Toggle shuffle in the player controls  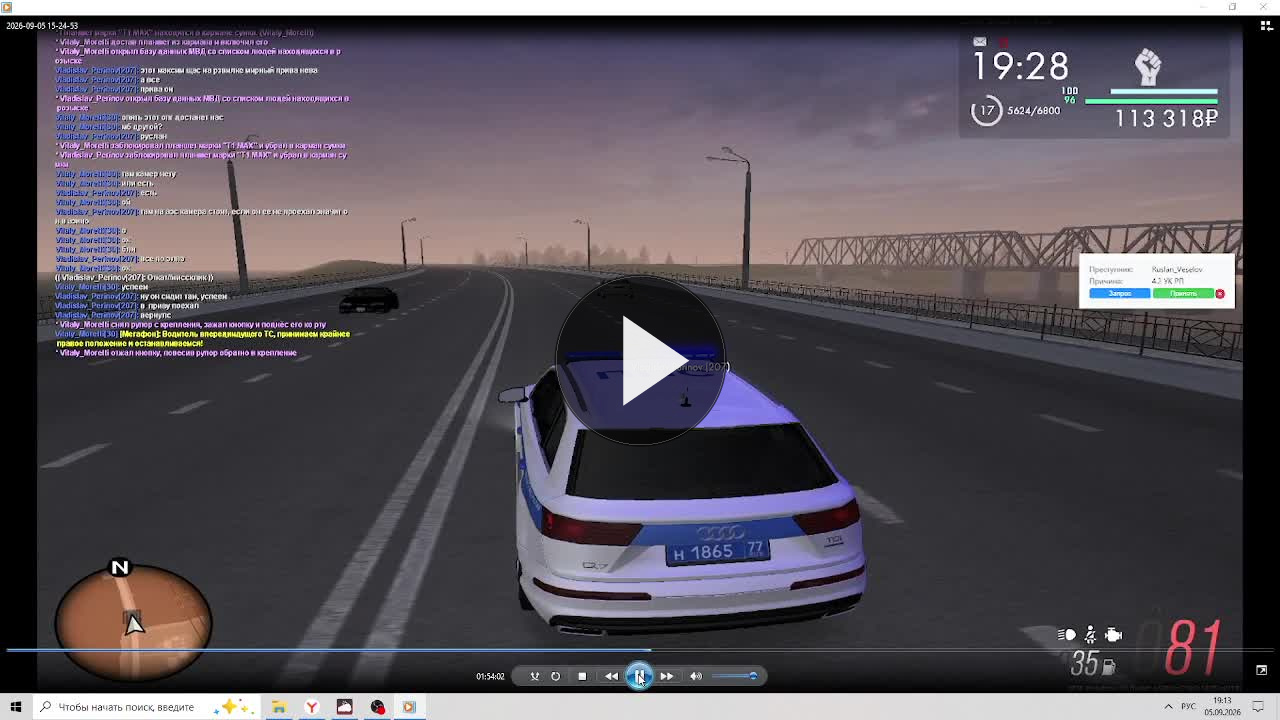[534, 676]
